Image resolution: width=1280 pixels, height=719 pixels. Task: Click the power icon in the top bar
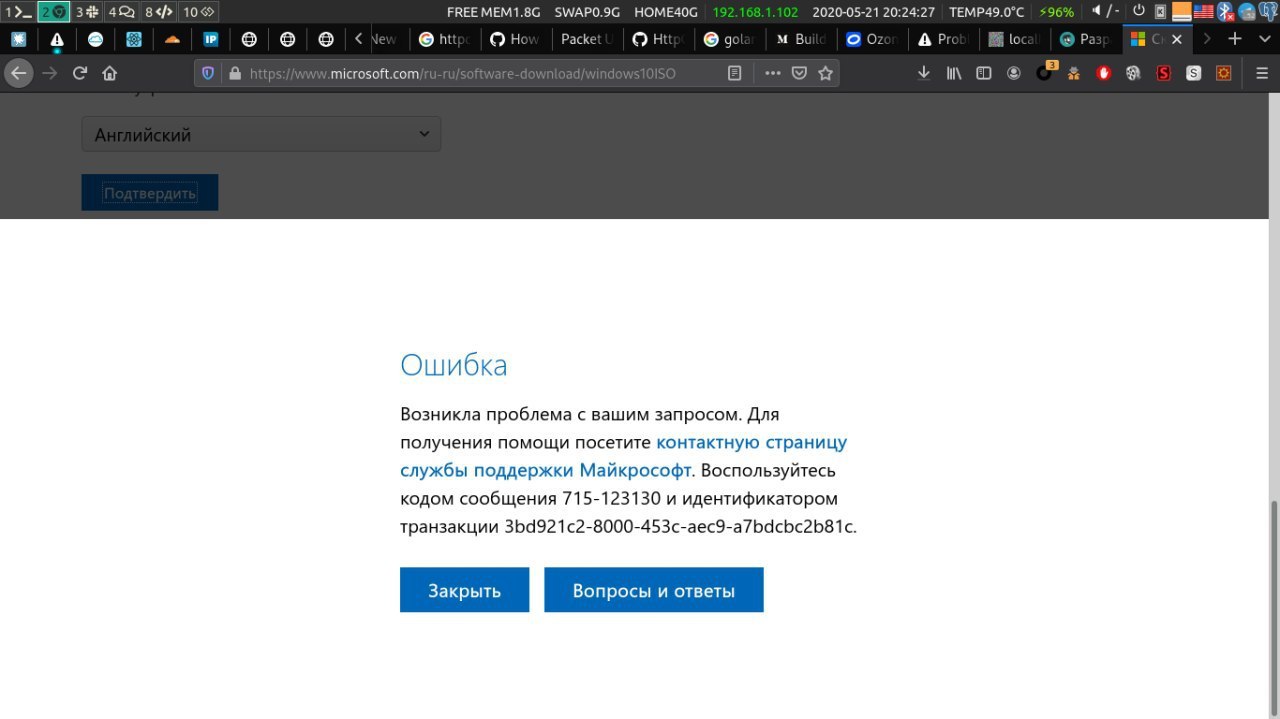click(1138, 11)
